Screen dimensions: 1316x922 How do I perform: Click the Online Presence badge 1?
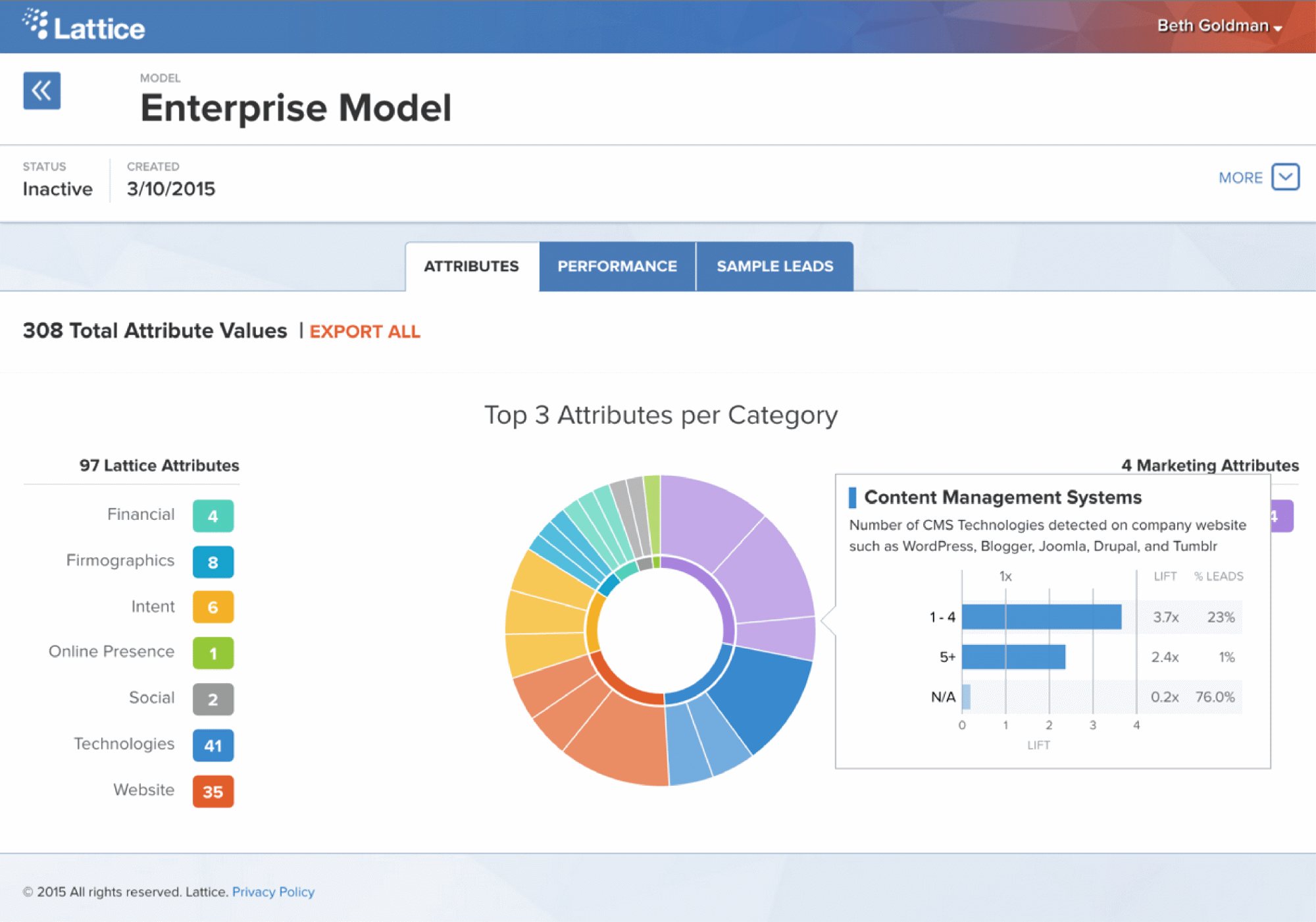point(213,653)
